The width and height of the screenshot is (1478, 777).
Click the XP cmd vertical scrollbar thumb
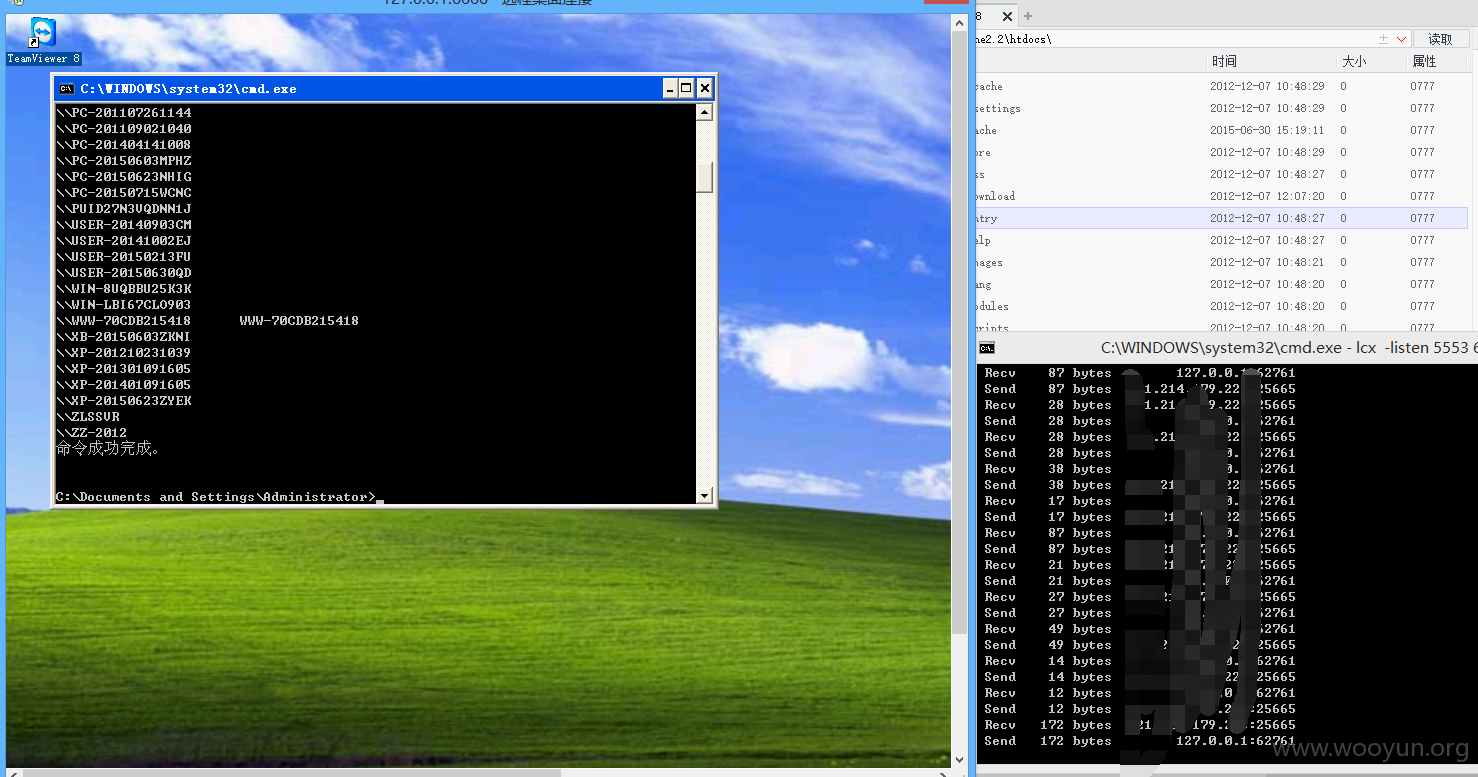tap(705, 177)
